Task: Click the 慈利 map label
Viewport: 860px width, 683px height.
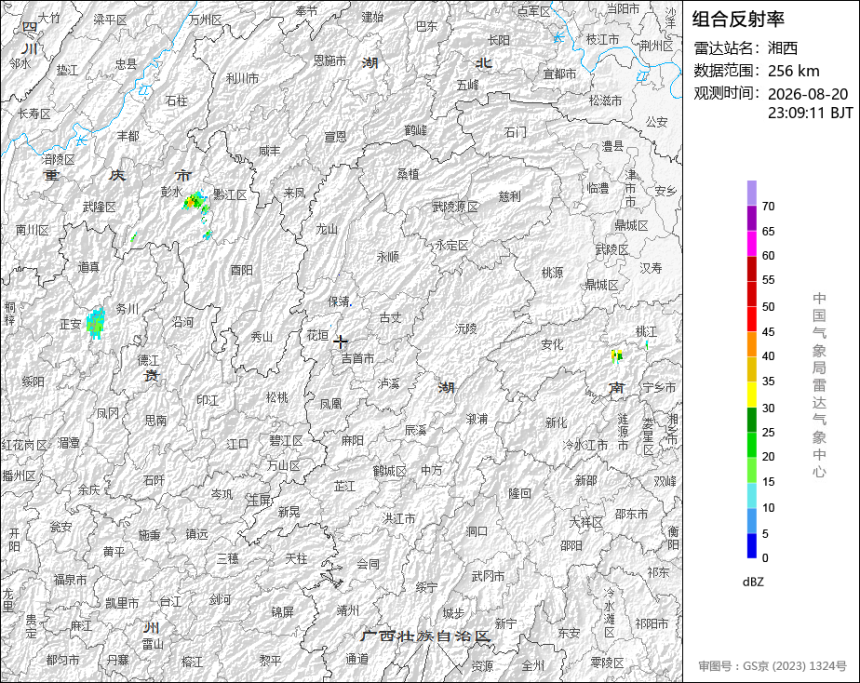Action: [x=509, y=196]
